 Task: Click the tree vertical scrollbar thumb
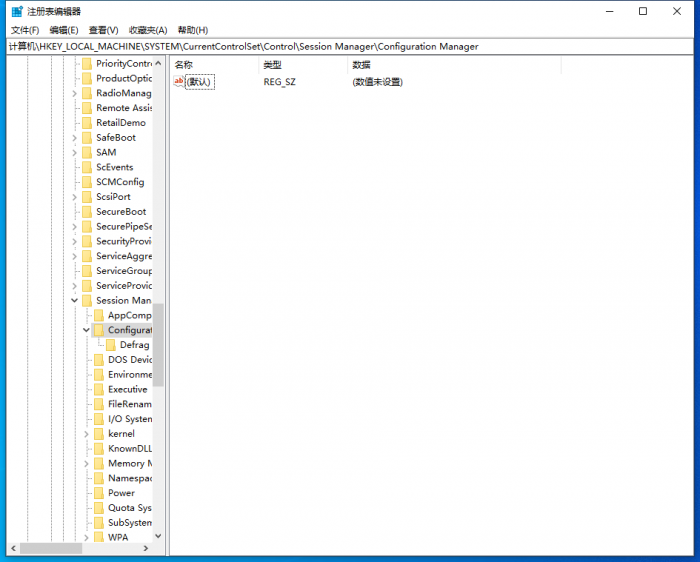click(x=158, y=345)
